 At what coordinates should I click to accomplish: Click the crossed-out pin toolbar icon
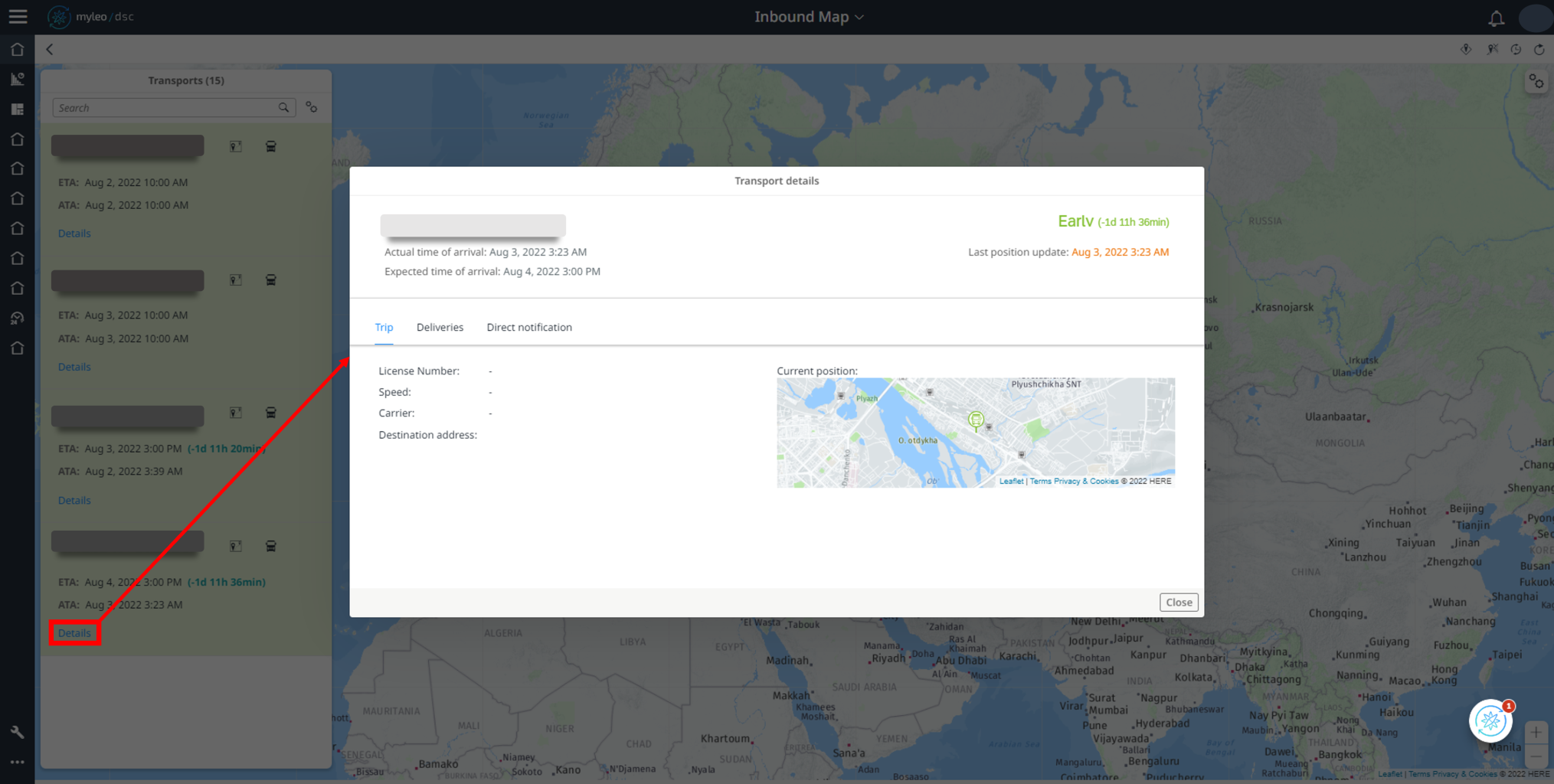[x=1492, y=49]
